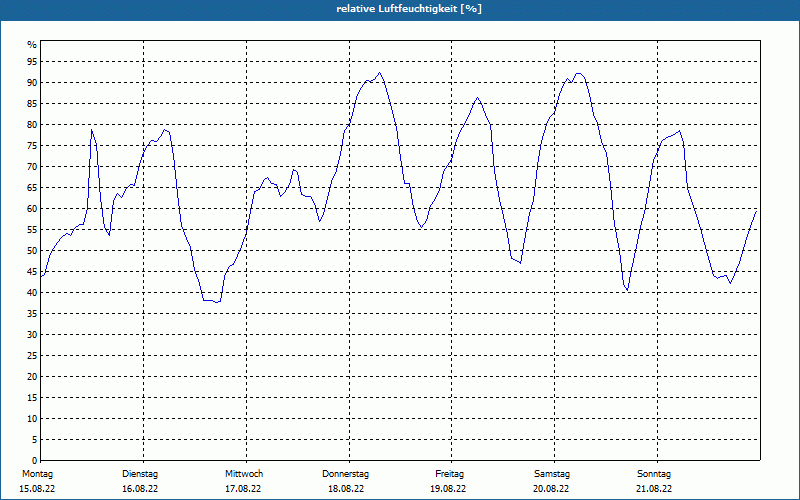Select the 'Montag' day label
800x500 pixels.
(x=37, y=474)
